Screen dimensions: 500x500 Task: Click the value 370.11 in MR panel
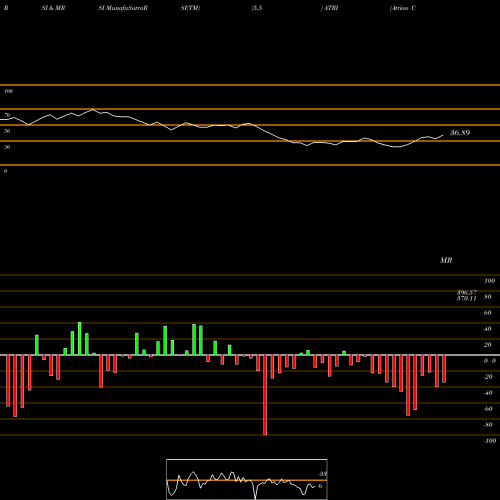[467, 298]
